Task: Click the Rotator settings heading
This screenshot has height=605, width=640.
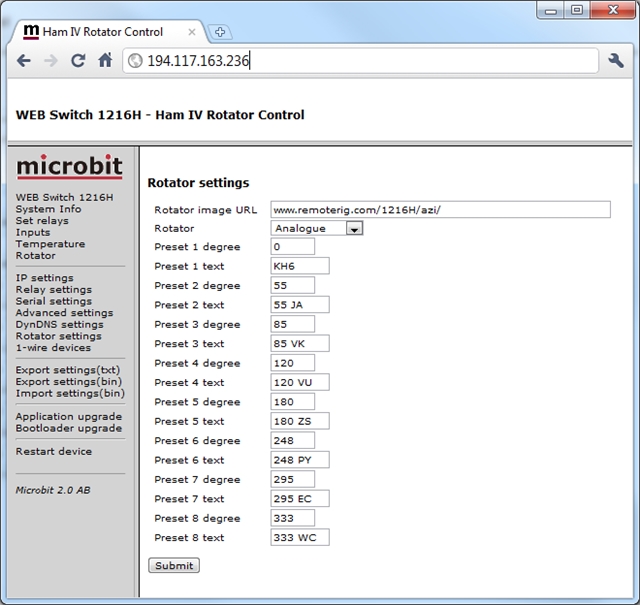Action: 198,183
